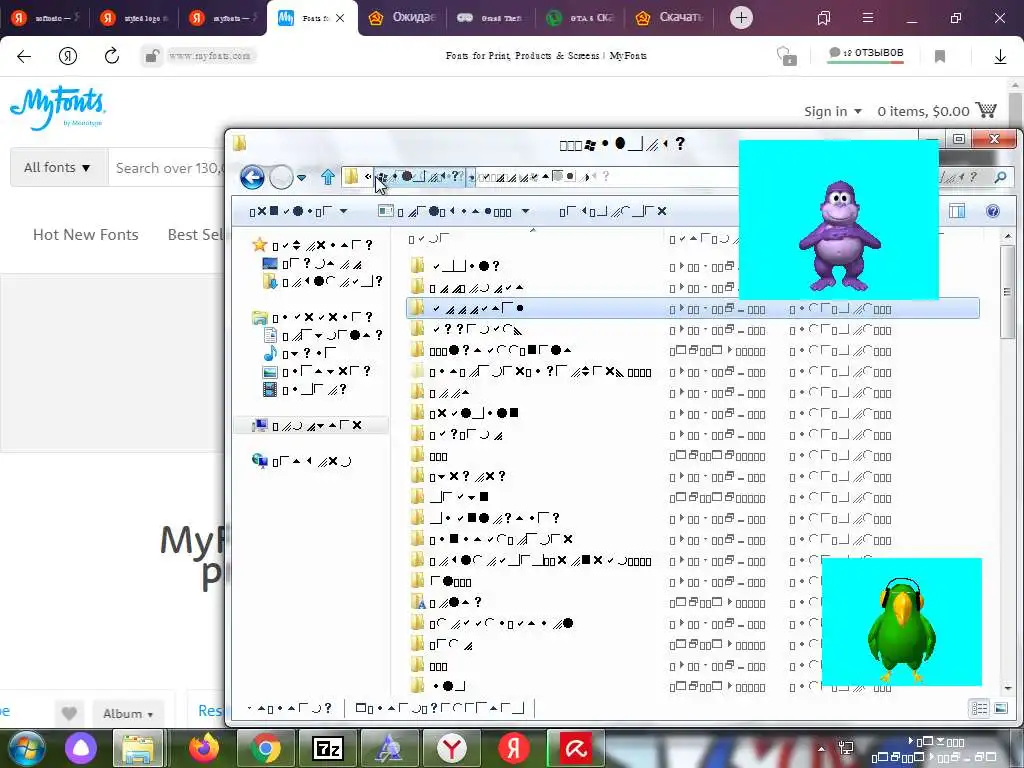Toggle the Explorer preview pane icon
Image resolution: width=1024 pixels, height=768 pixels.
[x=957, y=211]
